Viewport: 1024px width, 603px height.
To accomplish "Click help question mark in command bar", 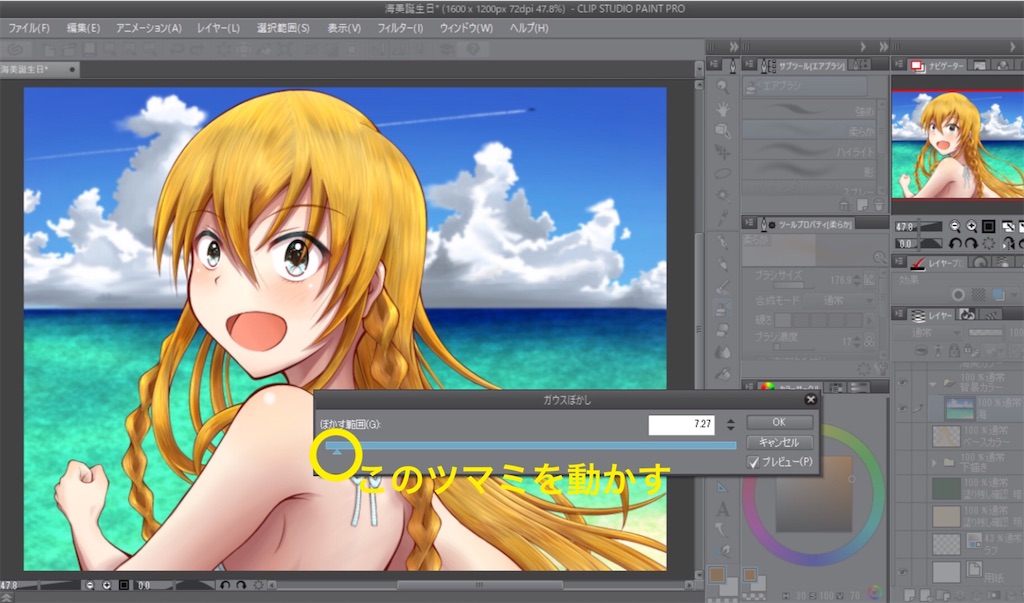I will [x=473, y=49].
